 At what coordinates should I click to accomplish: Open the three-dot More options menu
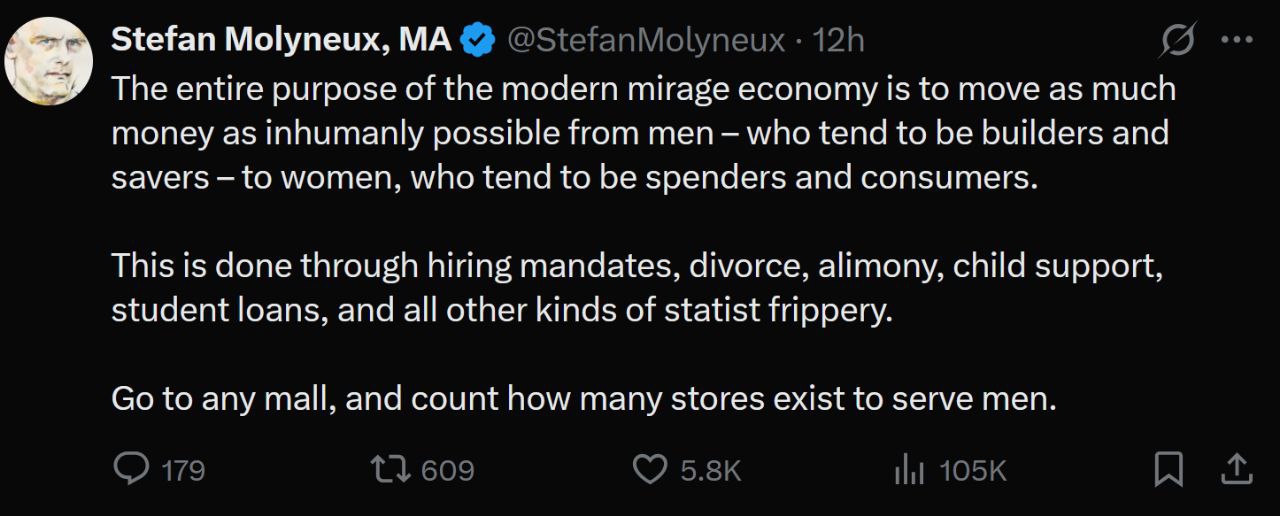(1237, 40)
